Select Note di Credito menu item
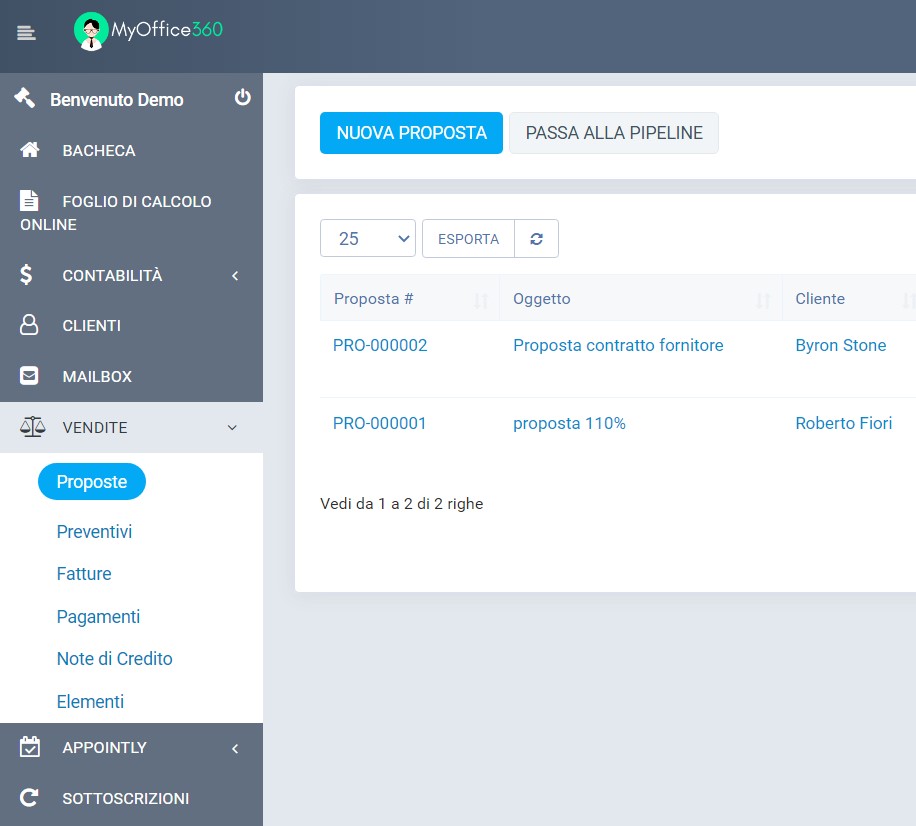The width and height of the screenshot is (916, 826). 114,658
